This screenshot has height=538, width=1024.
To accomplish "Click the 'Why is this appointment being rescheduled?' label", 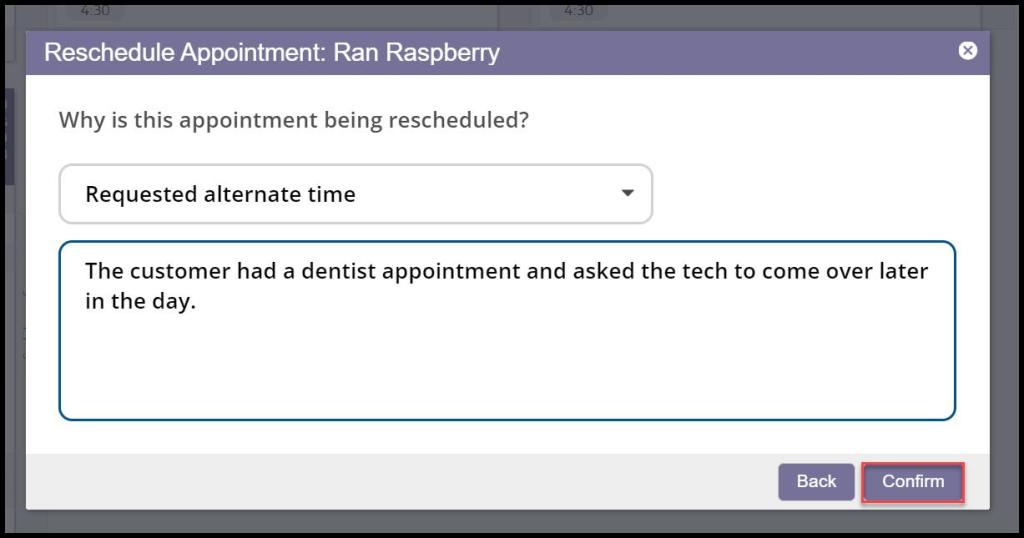I will coord(294,120).
